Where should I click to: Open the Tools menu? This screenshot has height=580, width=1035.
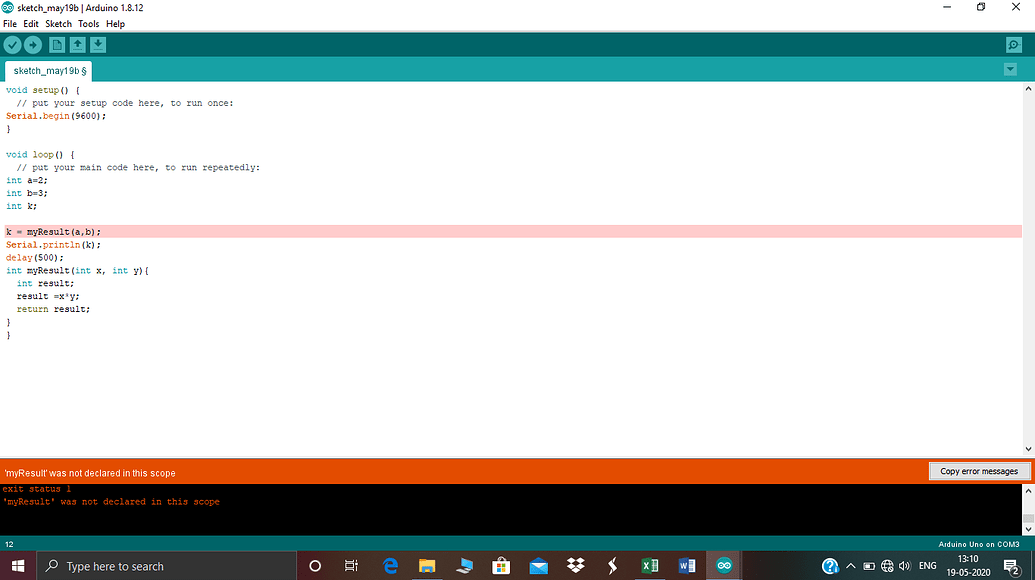(88, 24)
